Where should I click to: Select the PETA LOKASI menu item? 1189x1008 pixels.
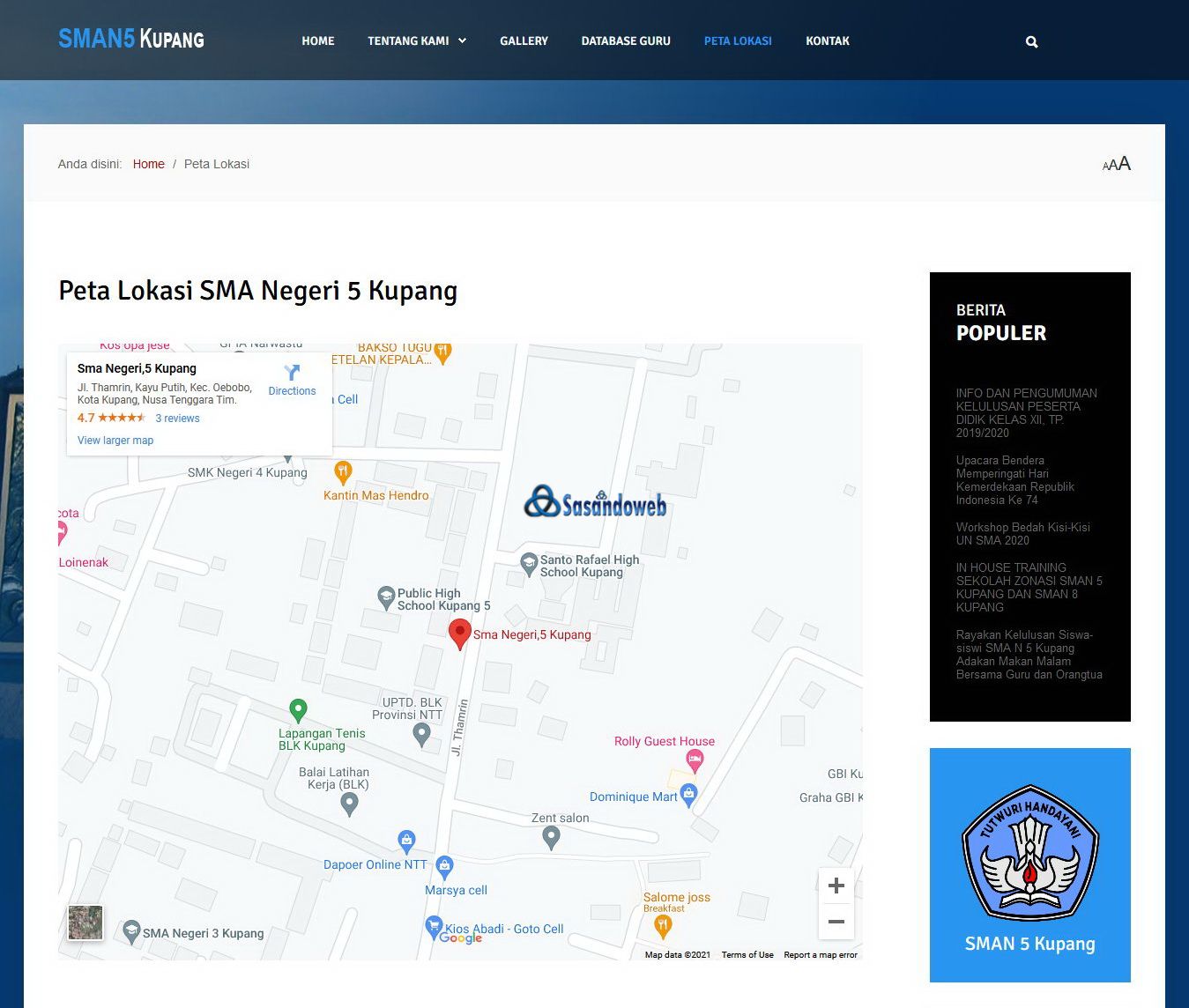(738, 41)
